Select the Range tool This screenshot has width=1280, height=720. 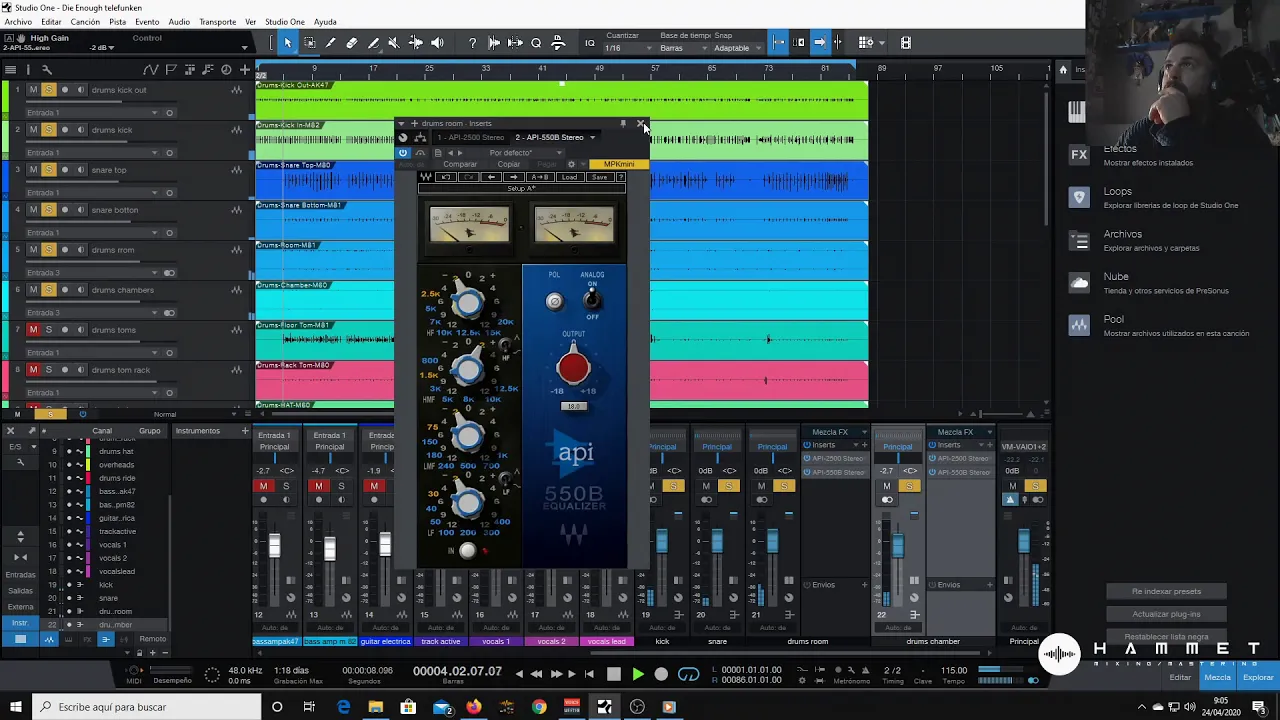(x=310, y=43)
